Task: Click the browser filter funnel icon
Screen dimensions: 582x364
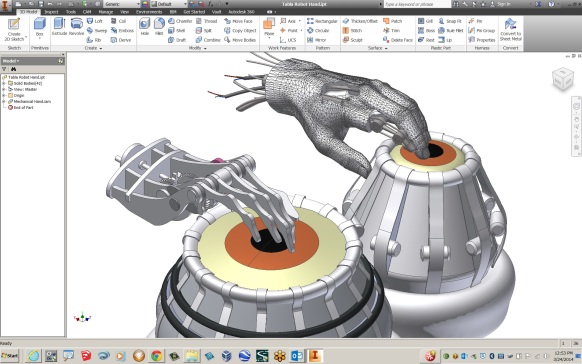Action: [4, 69]
